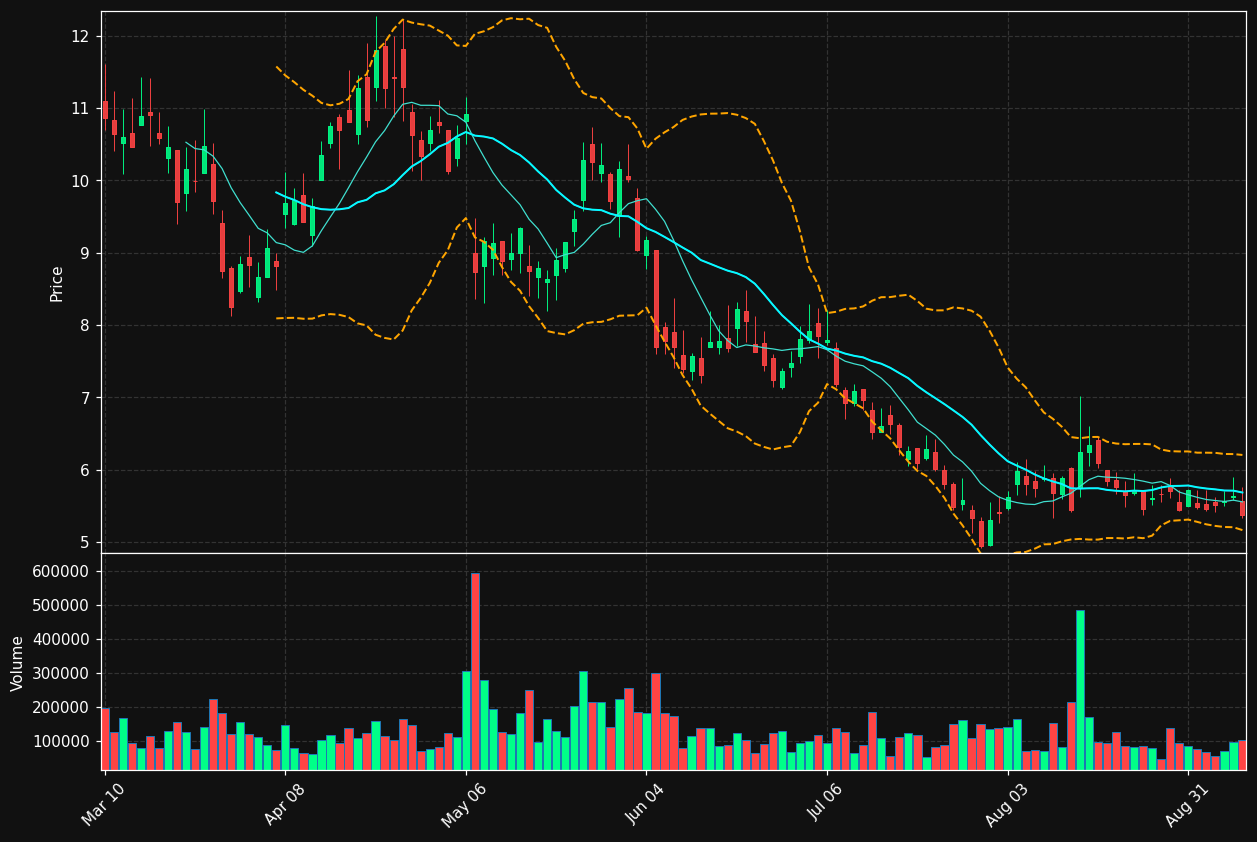Click the Jun 04 date label

tap(645, 805)
